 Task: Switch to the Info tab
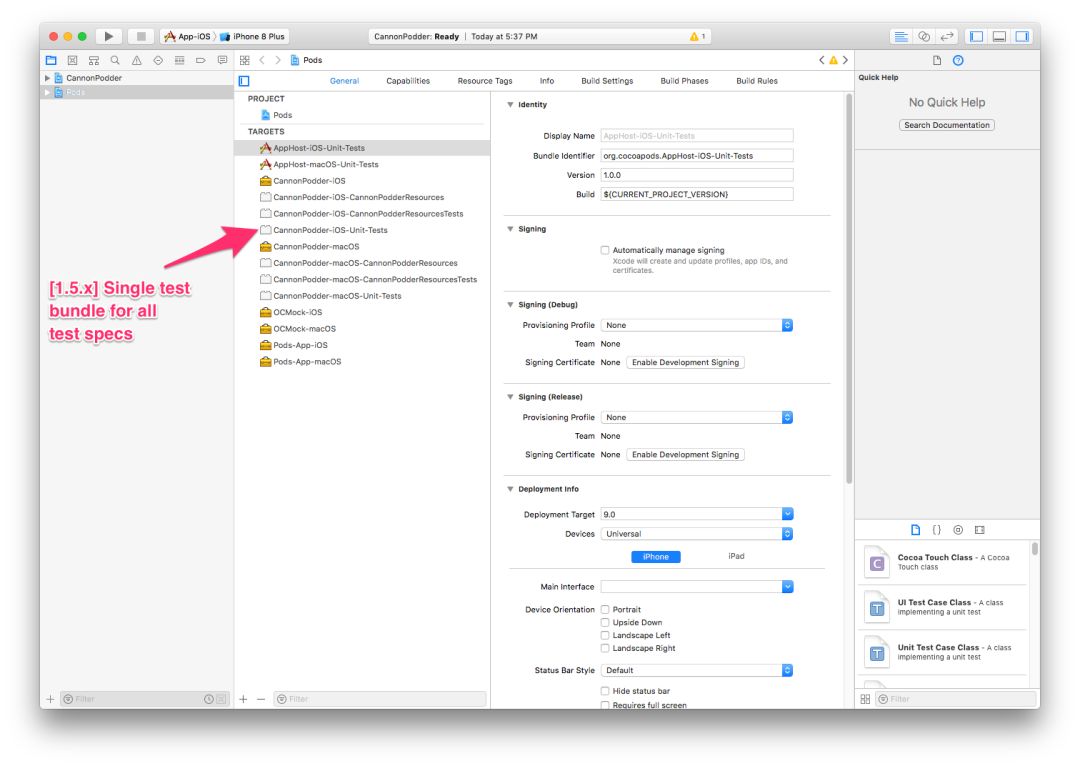547,81
